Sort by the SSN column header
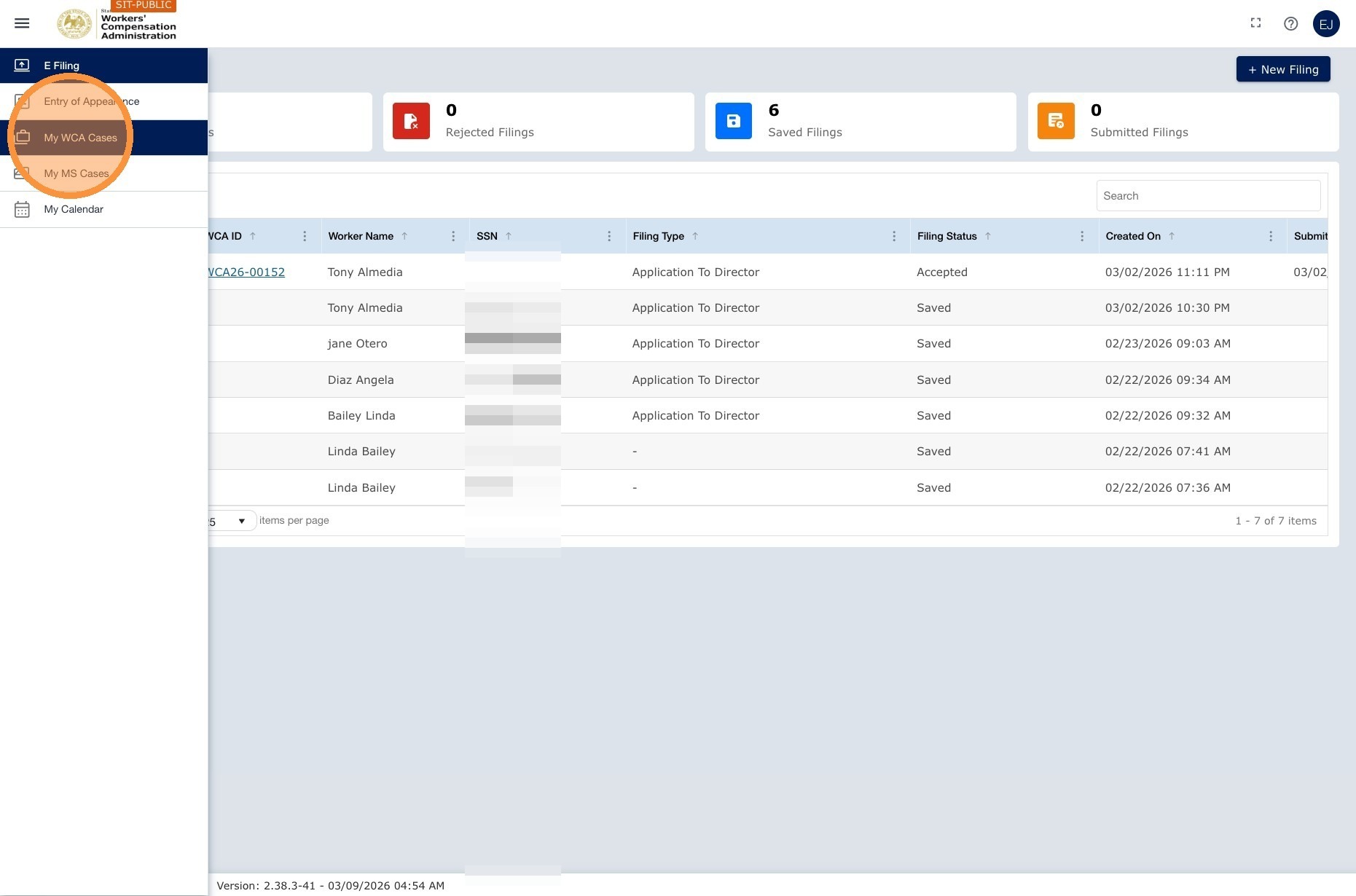1356x896 pixels. pos(487,236)
